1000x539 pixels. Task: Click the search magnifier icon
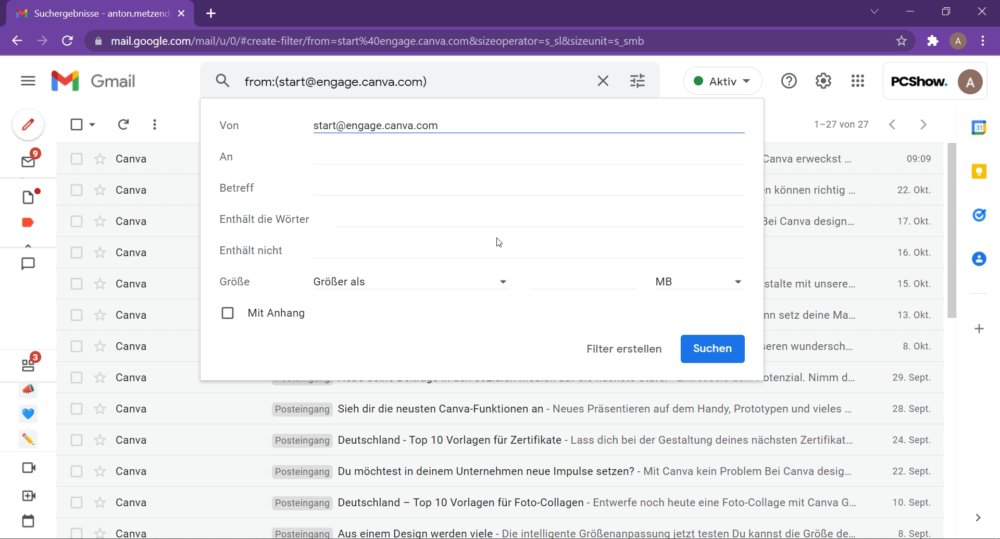click(222, 81)
